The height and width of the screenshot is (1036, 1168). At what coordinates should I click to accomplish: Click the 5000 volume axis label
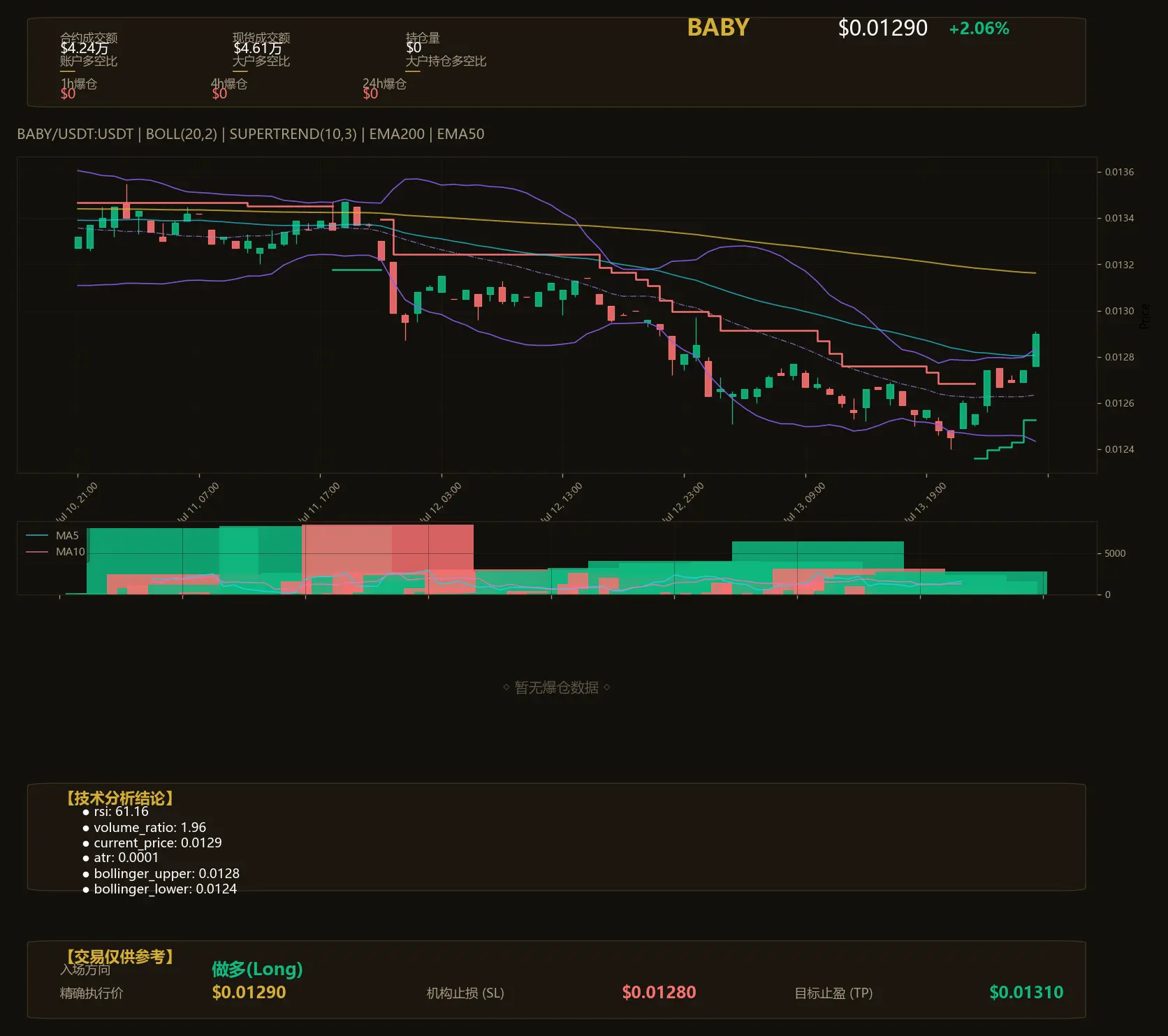pyautogui.click(x=1115, y=553)
